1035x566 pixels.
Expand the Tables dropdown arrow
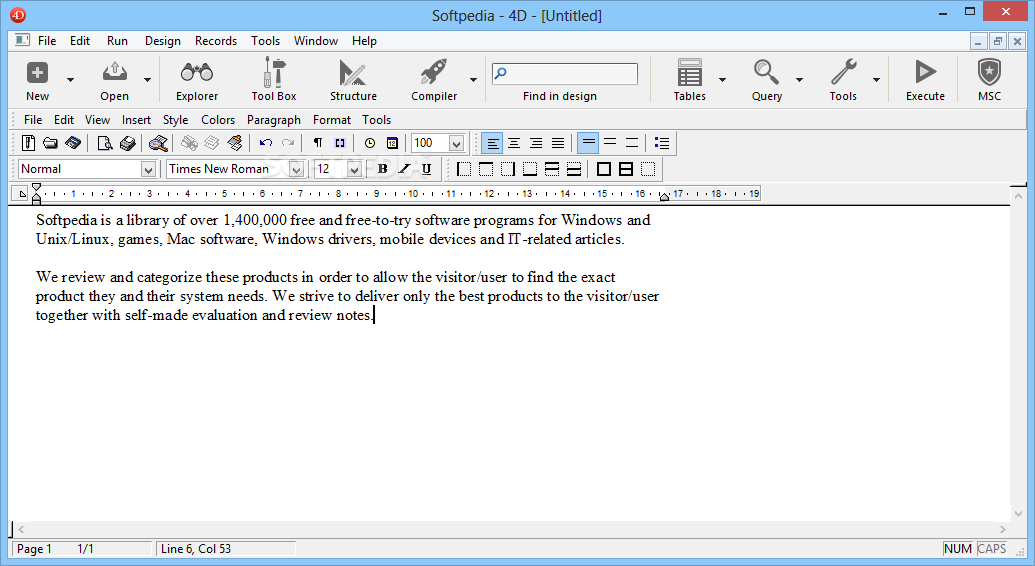pyautogui.click(x=722, y=80)
